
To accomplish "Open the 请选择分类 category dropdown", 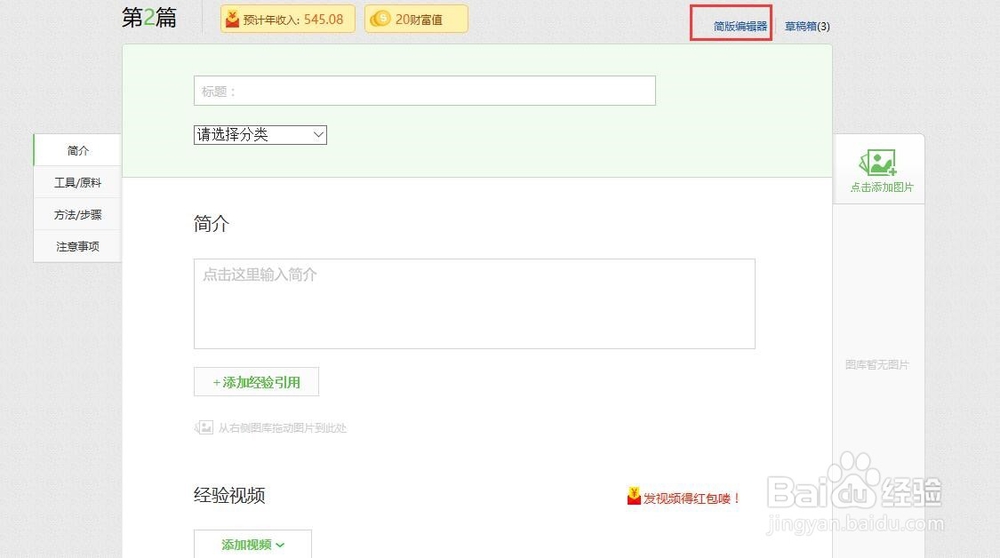I will [x=260, y=135].
